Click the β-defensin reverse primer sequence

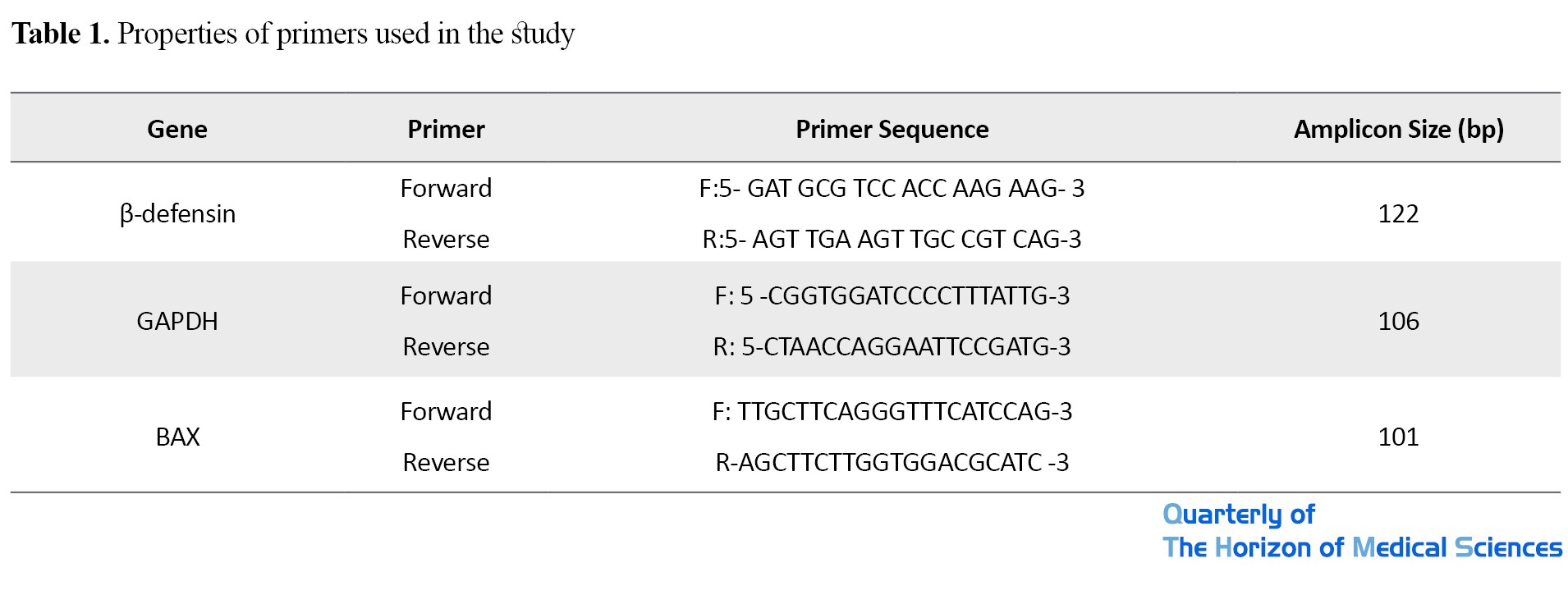(892, 239)
